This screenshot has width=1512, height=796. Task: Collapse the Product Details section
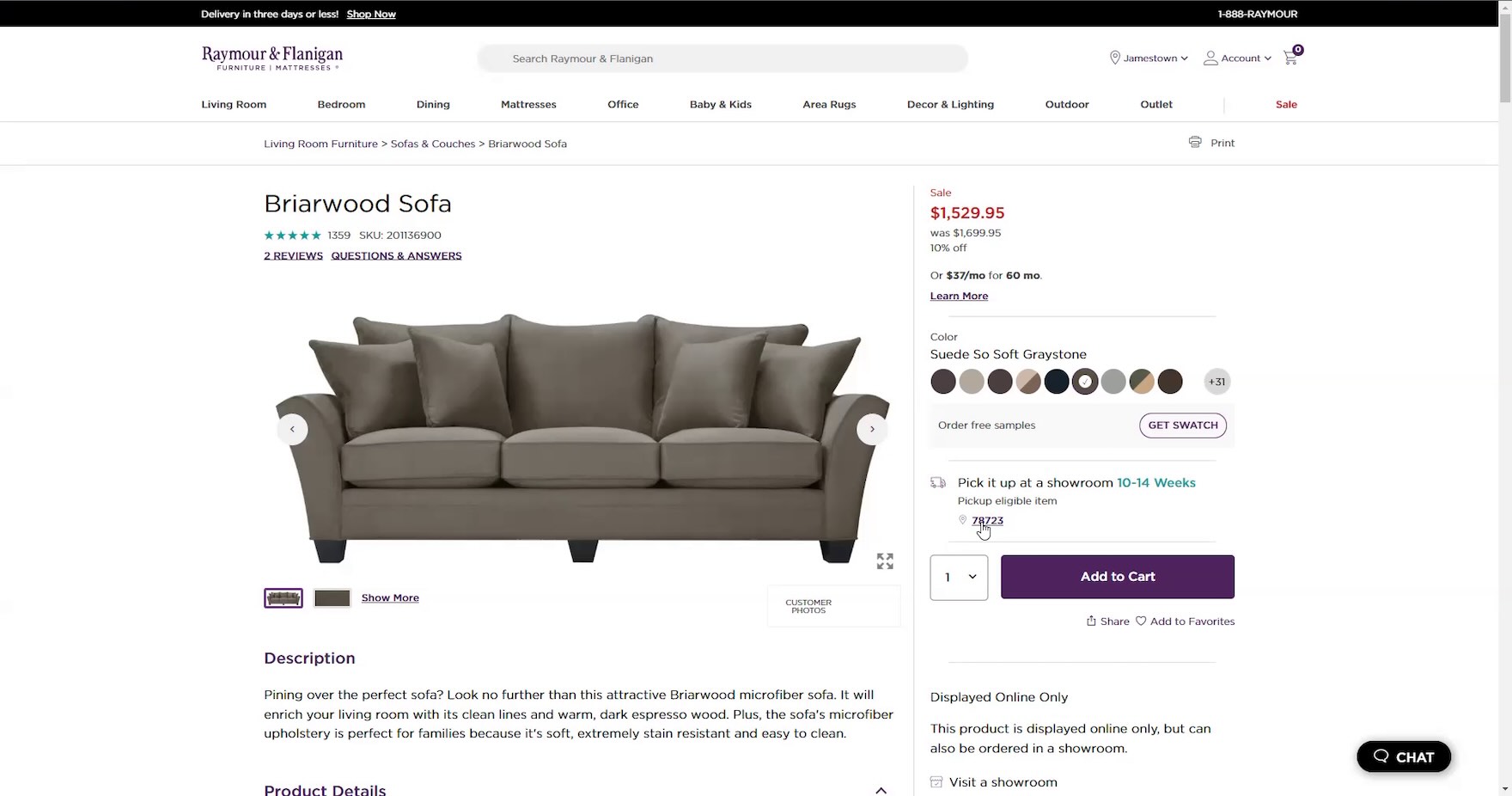pos(881,790)
